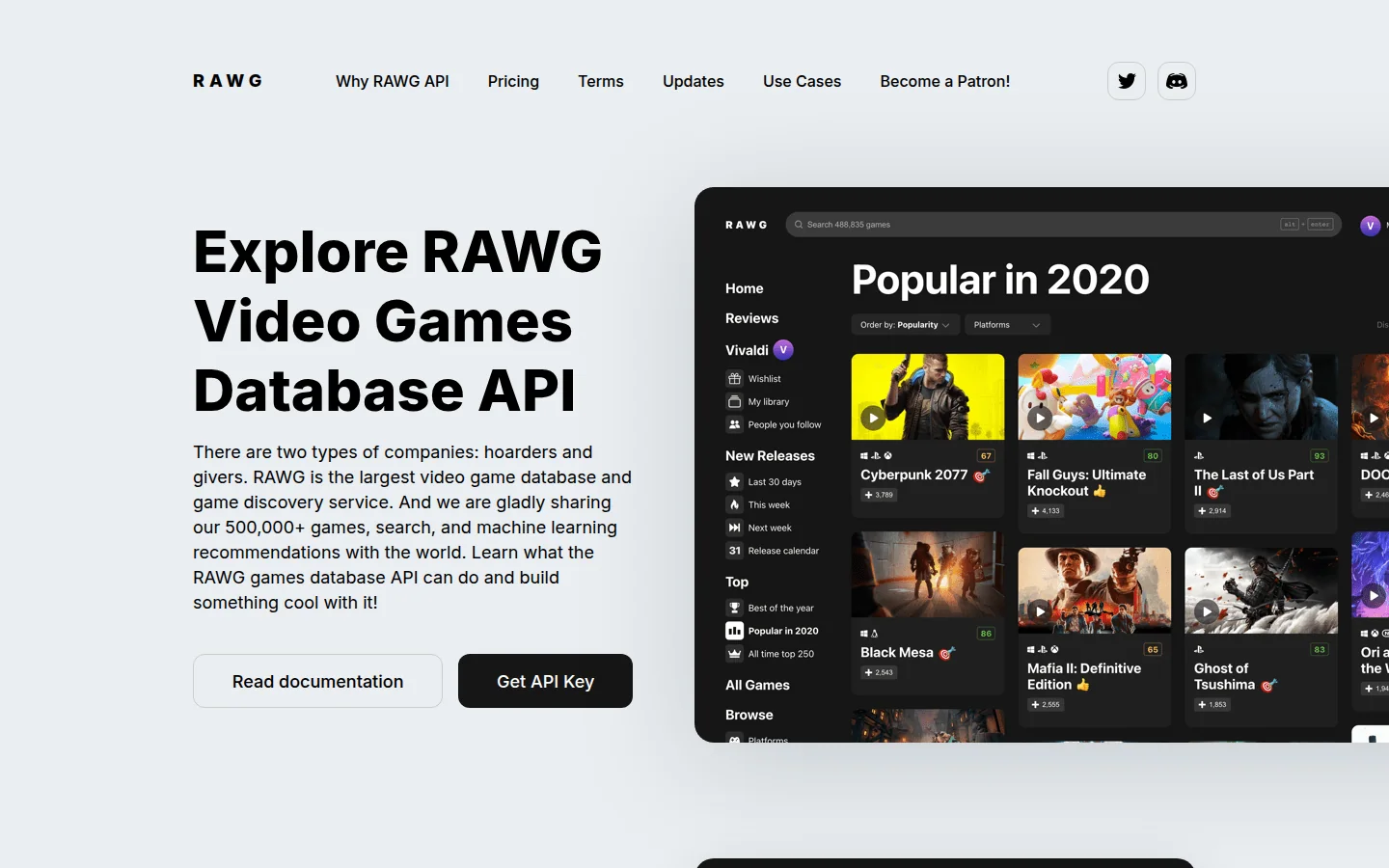1389x868 pixels.
Task: Click Black Mesa metascore 86 badge
Action: [x=986, y=634]
